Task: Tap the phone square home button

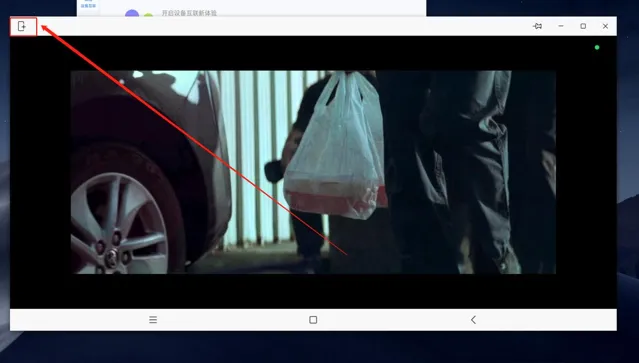Action: click(313, 320)
